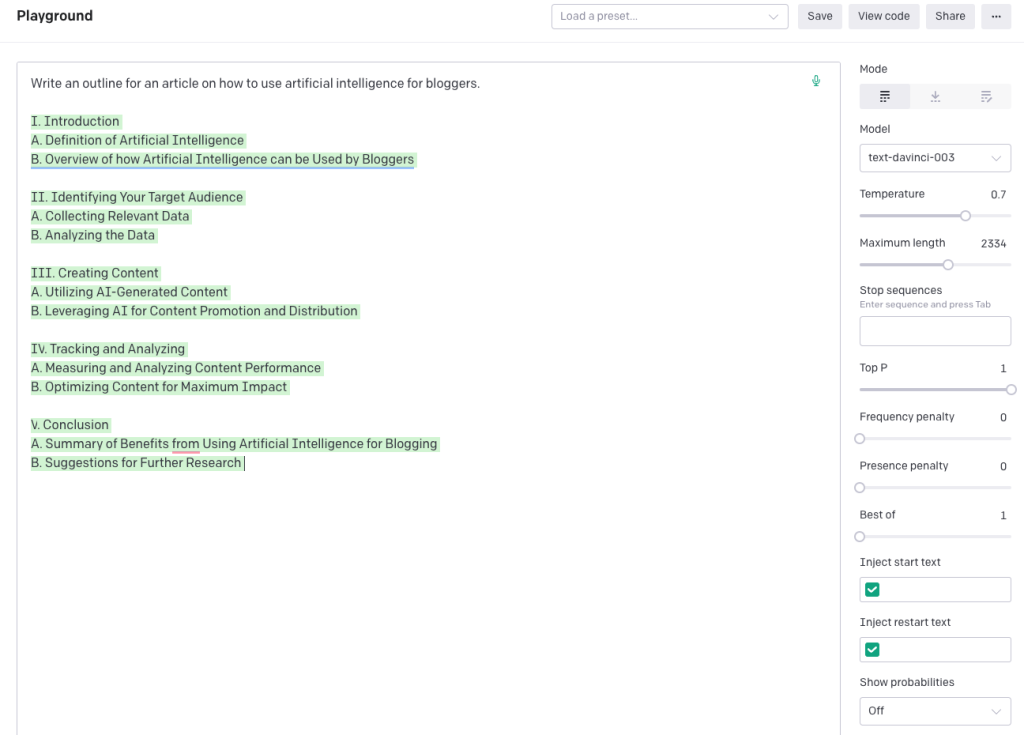Image resolution: width=1024 pixels, height=735 pixels.
Task: Click the Presence penalty slider handle
Action: point(860,488)
